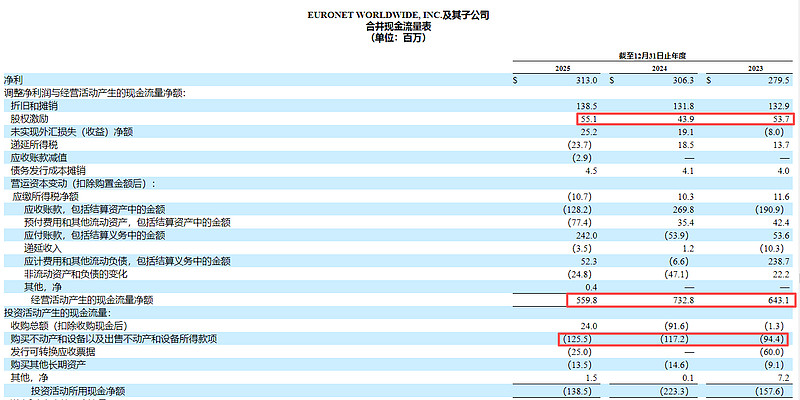Click the 应计费用和其他流动负债 row label

click(127, 261)
